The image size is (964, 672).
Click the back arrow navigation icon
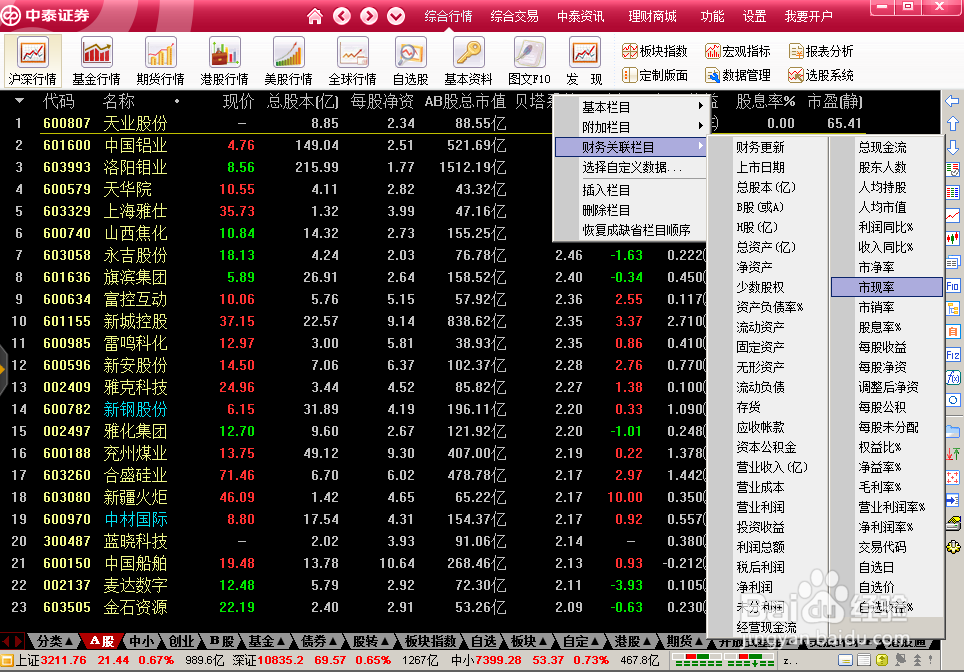pyautogui.click(x=342, y=16)
